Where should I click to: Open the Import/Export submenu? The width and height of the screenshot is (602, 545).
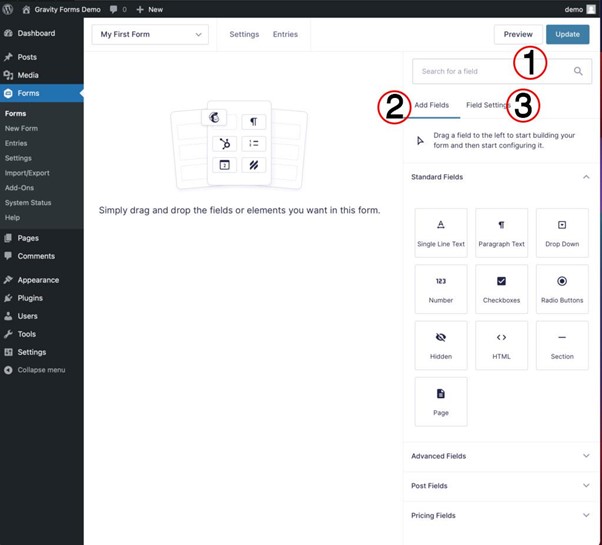pos(27,173)
